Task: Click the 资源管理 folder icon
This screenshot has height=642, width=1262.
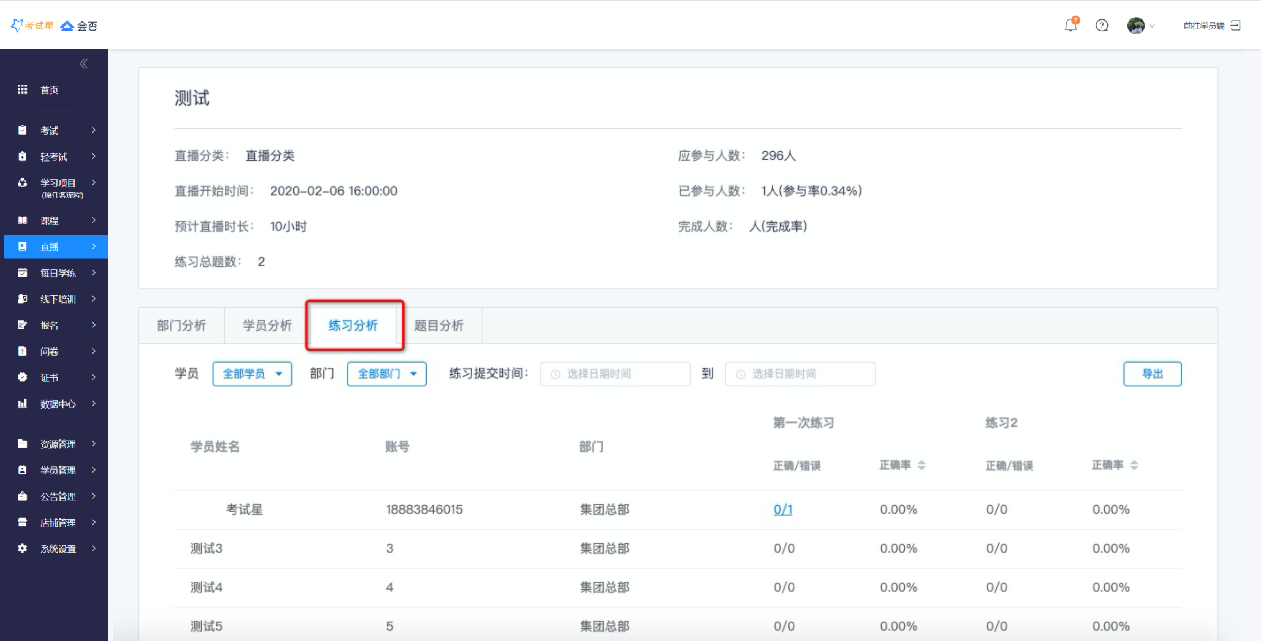Action: 22,444
